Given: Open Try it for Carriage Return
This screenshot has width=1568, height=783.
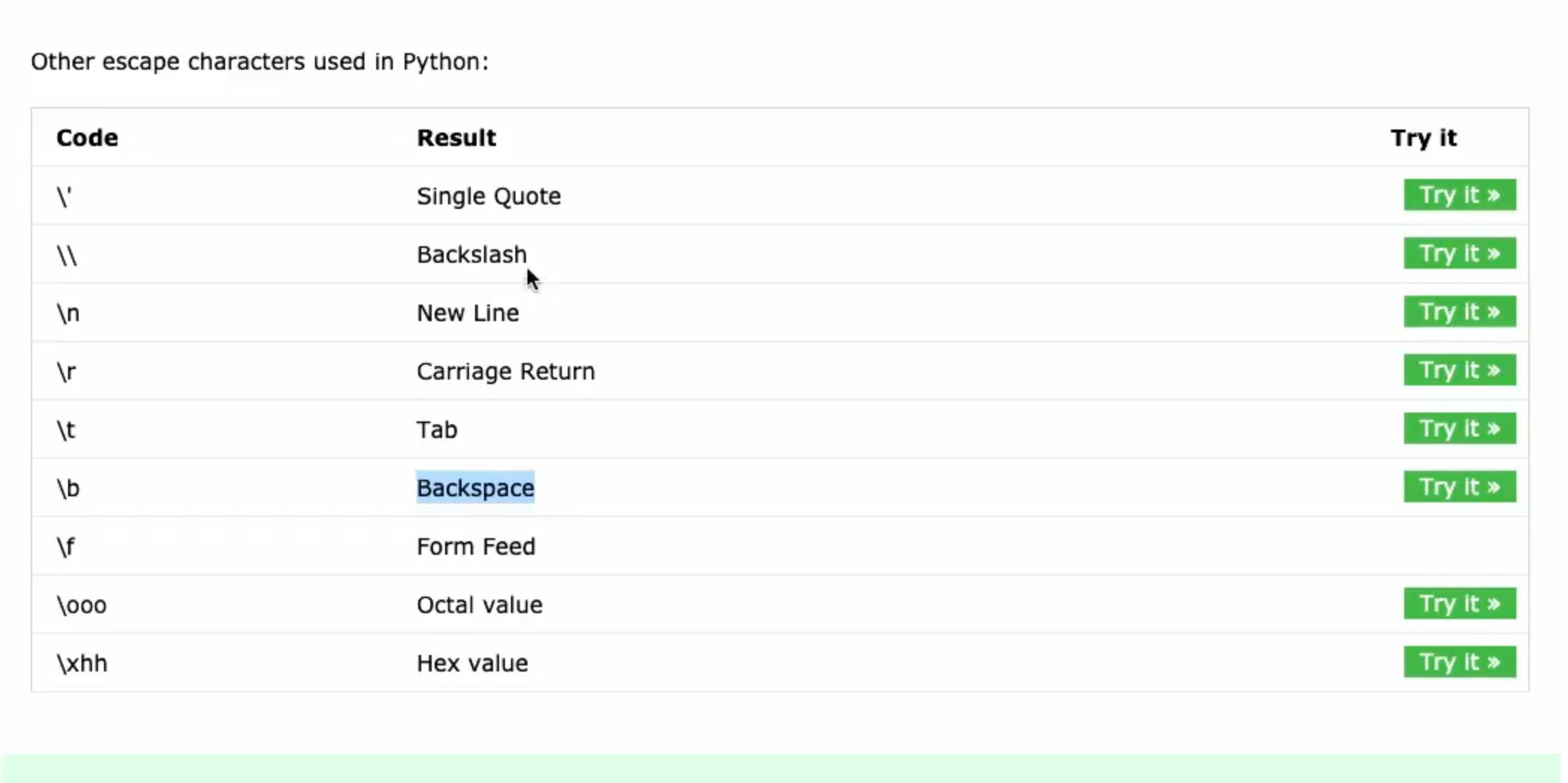Looking at the screenshot, I should tap(1460, 370).
